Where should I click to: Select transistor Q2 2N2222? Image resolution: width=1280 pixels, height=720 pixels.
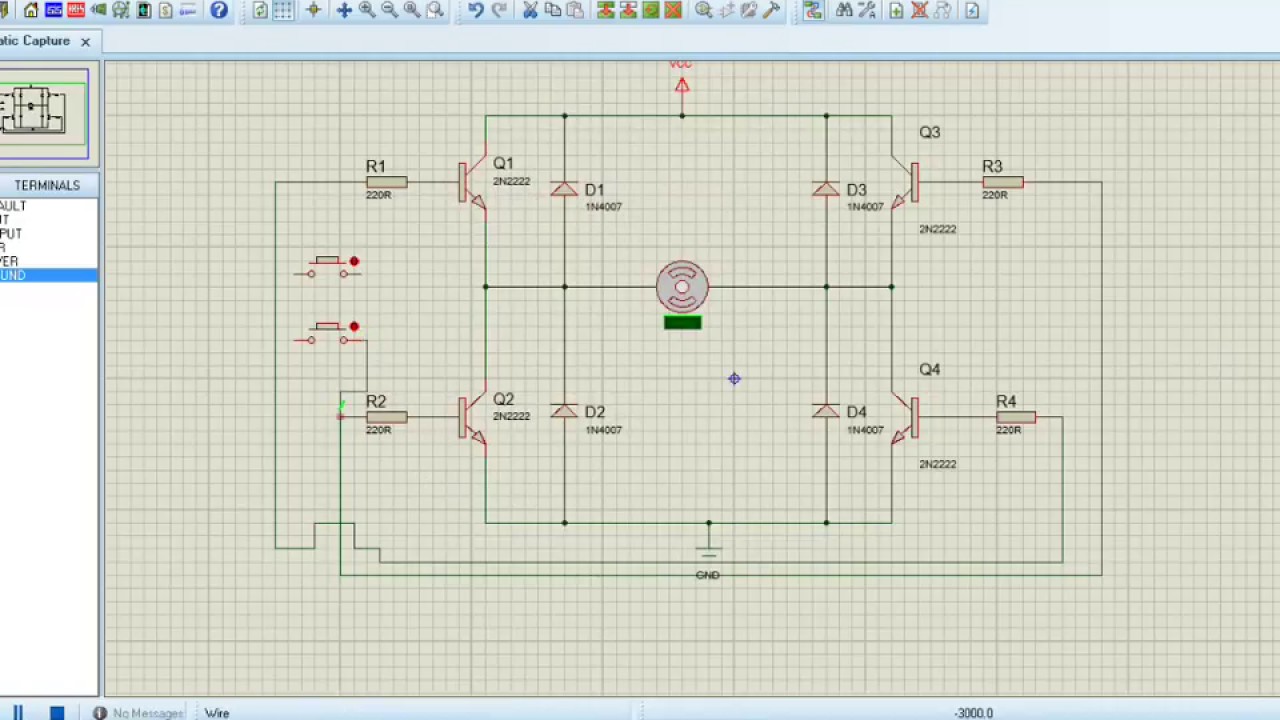[474, 418]
